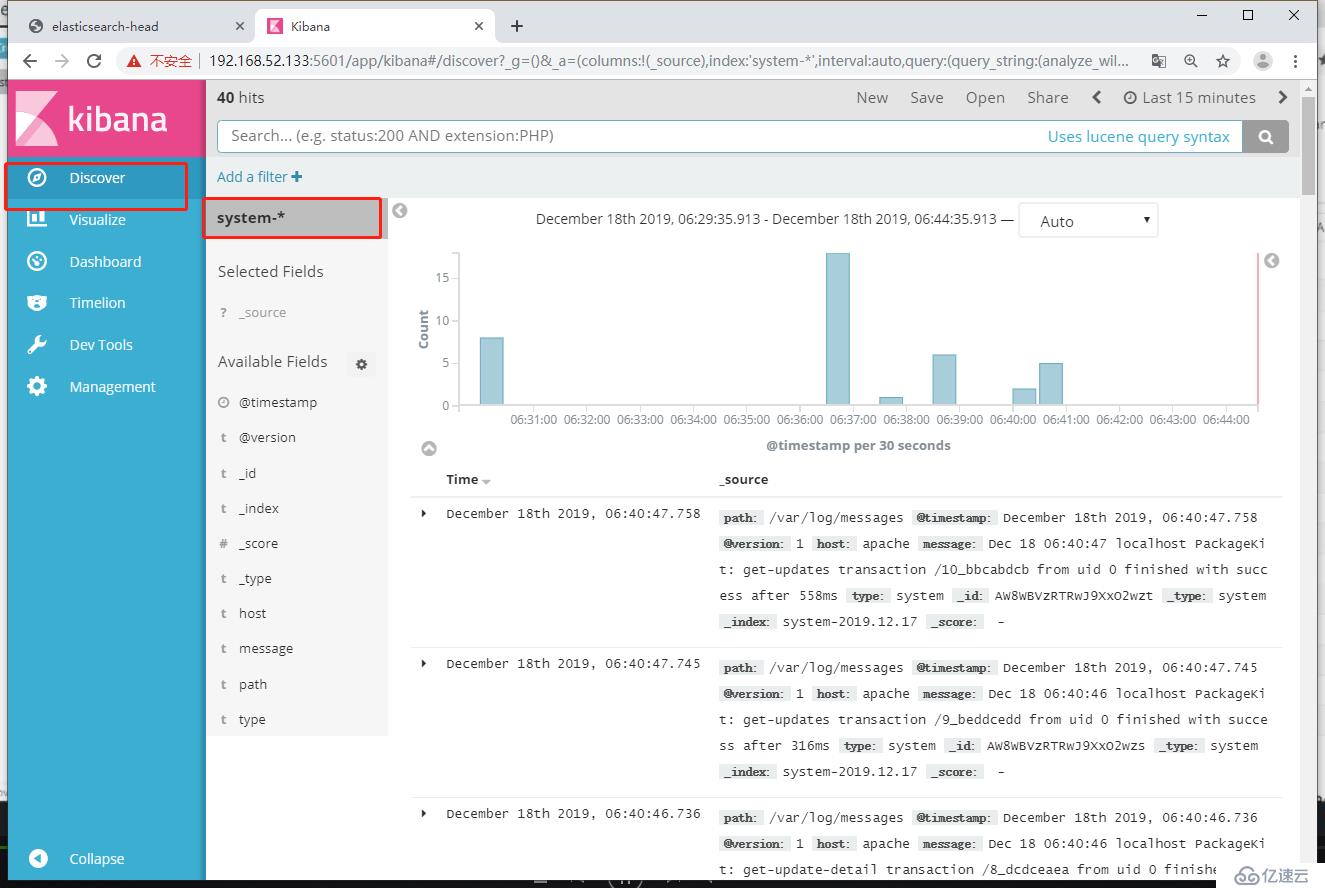Expand the 06:40:46.736 log row
1325x888 pixels.
pyautogui.click(x=424, y=814)
